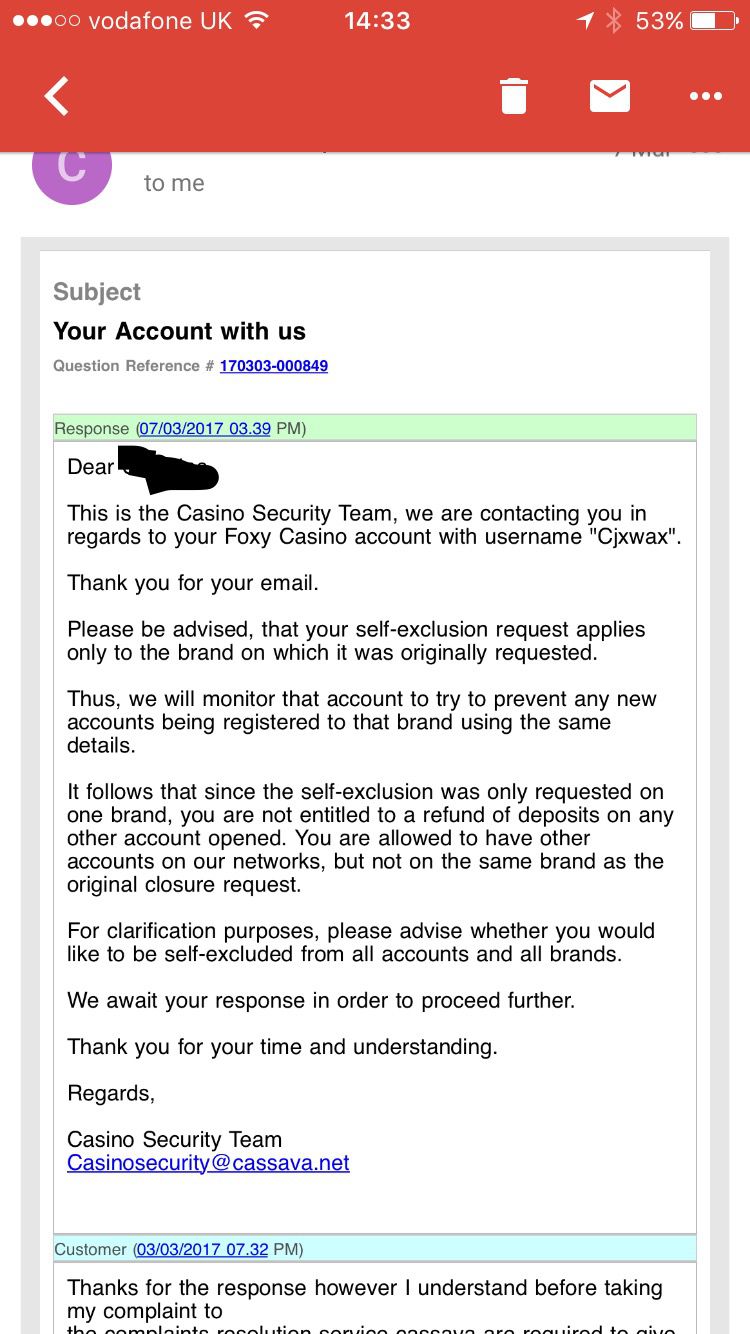750x1334 pixels.
Task: Tap the Wi-Fi icon in status bar
Action: click(257, 20)
